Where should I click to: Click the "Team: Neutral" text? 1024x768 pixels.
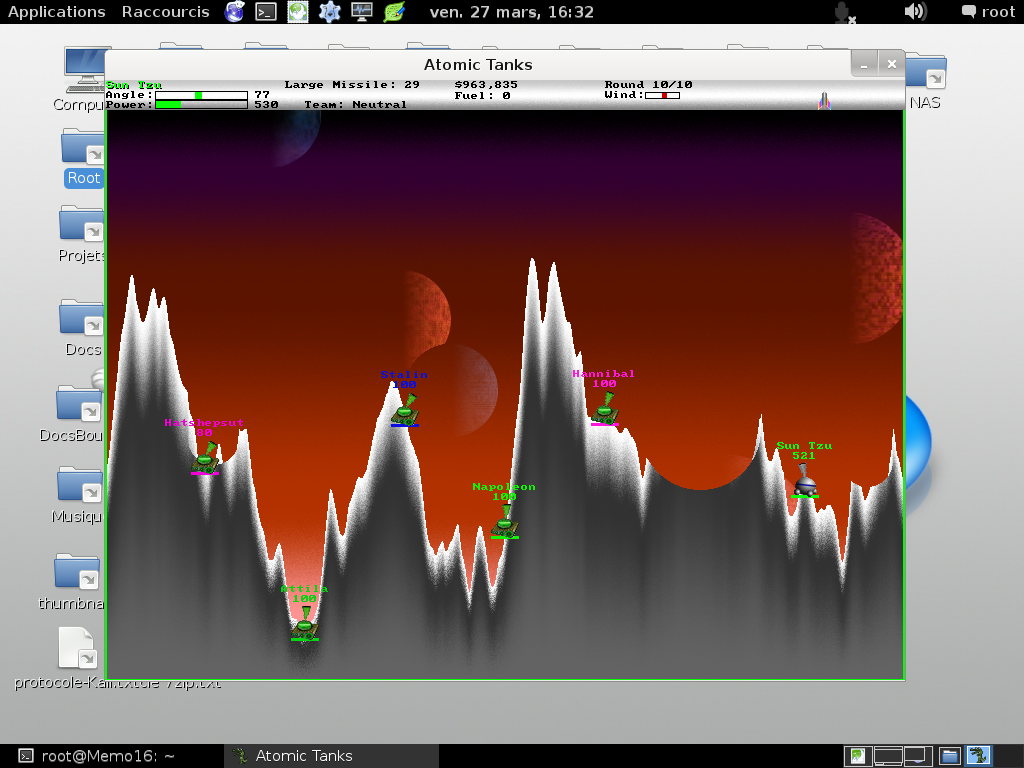[355, 104]
